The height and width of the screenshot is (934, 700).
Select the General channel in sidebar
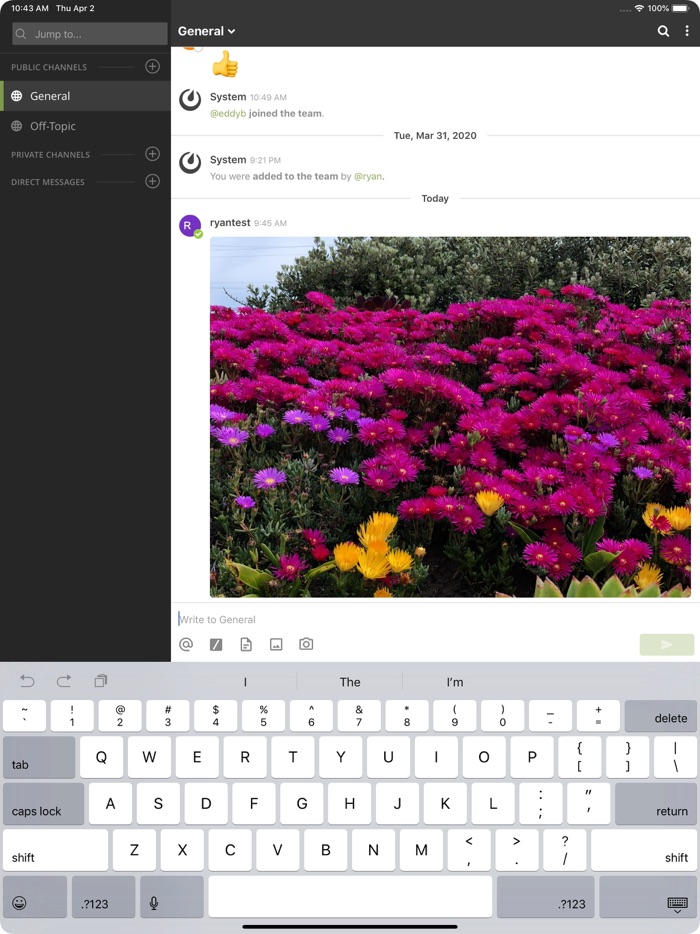coord(85,96)
